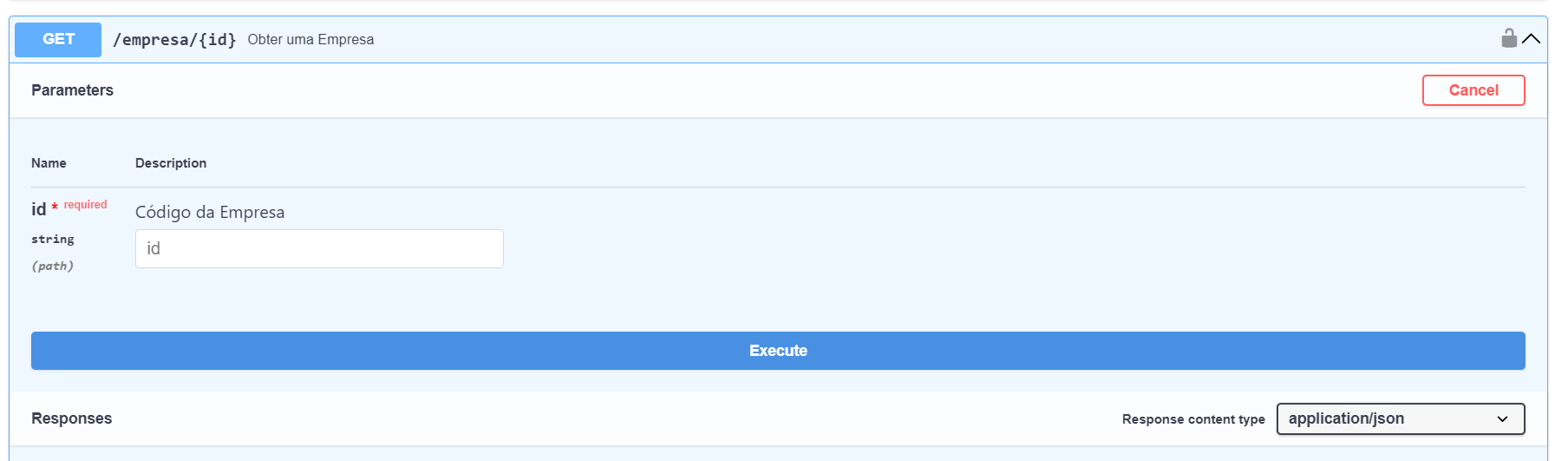The image size is (1568, 461).
Task: Click the Responses section heading
Action: click(x=71, y=418)
